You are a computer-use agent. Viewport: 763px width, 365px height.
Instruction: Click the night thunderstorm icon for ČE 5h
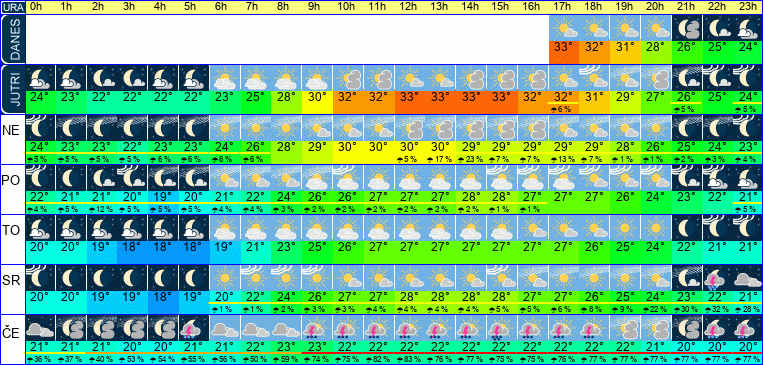click(194, 328)
